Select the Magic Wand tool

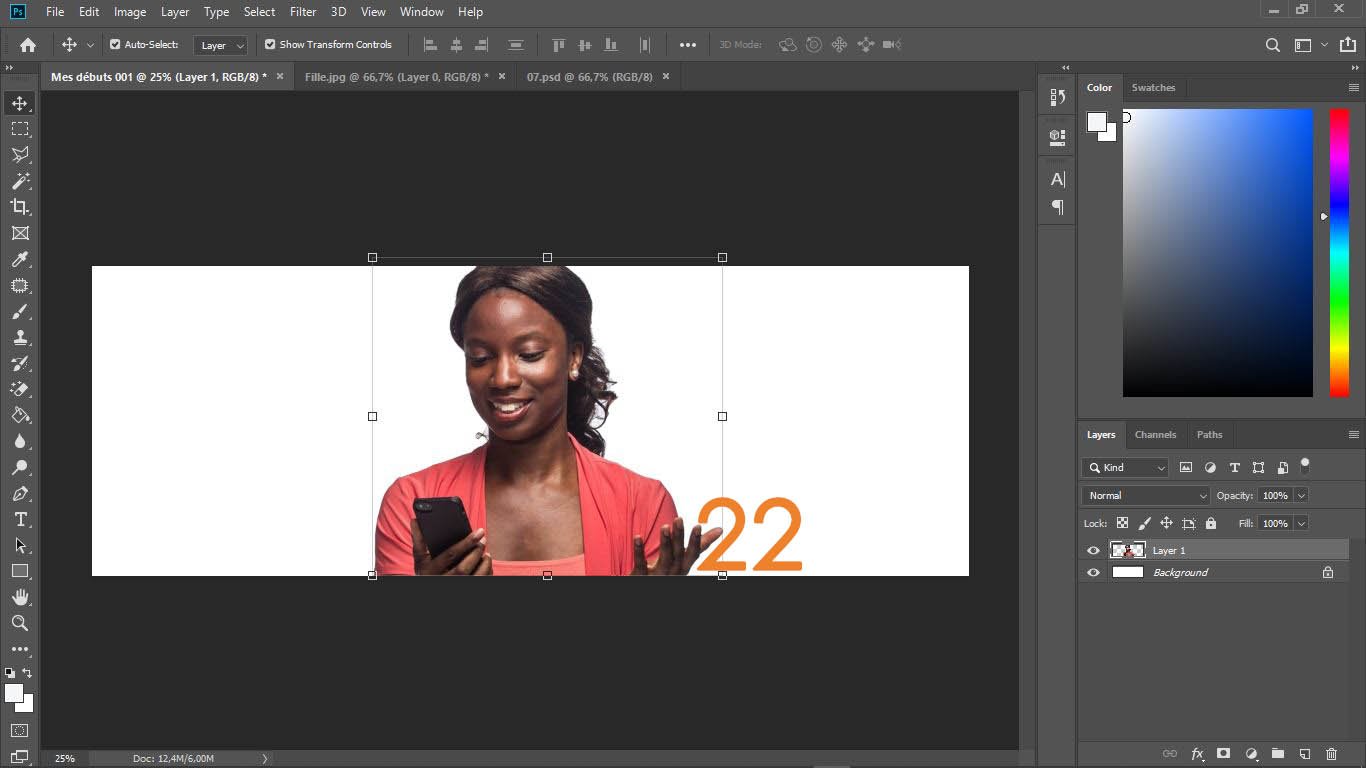pyautogui.click(x=20, y=181)
